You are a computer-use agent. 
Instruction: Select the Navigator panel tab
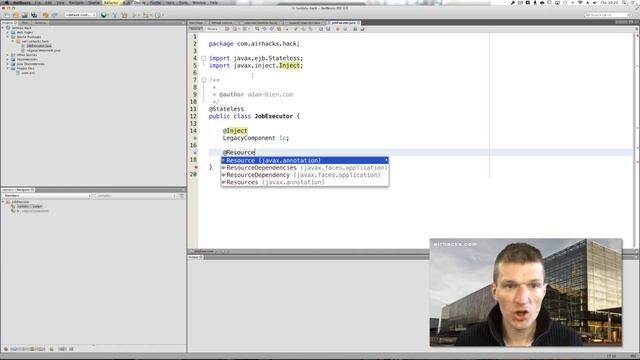tap(19, 190)
